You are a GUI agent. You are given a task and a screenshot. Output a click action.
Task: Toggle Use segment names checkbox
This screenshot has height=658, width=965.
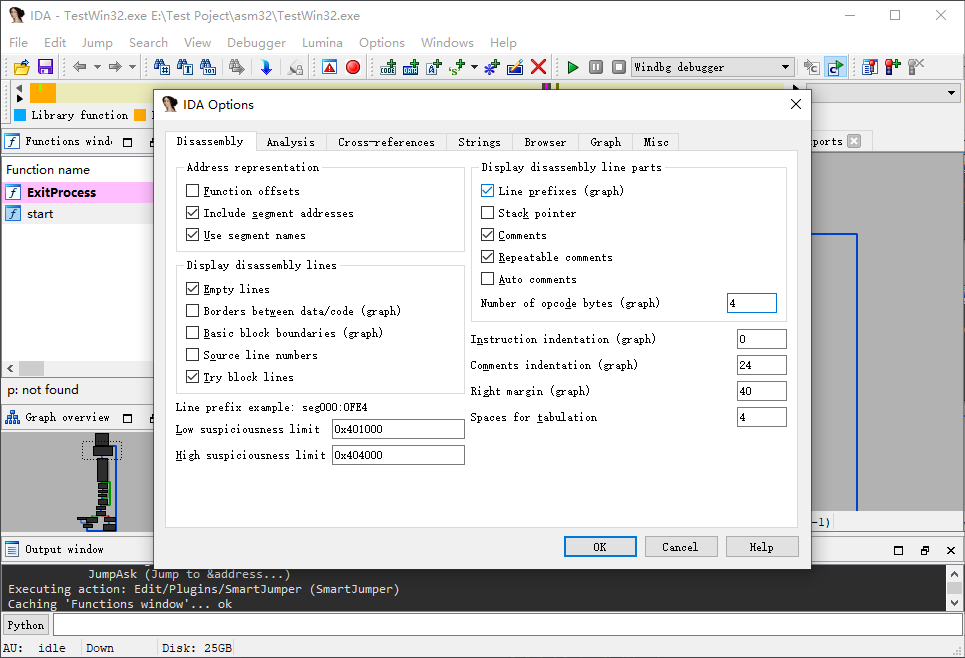[x=193, y=235]
